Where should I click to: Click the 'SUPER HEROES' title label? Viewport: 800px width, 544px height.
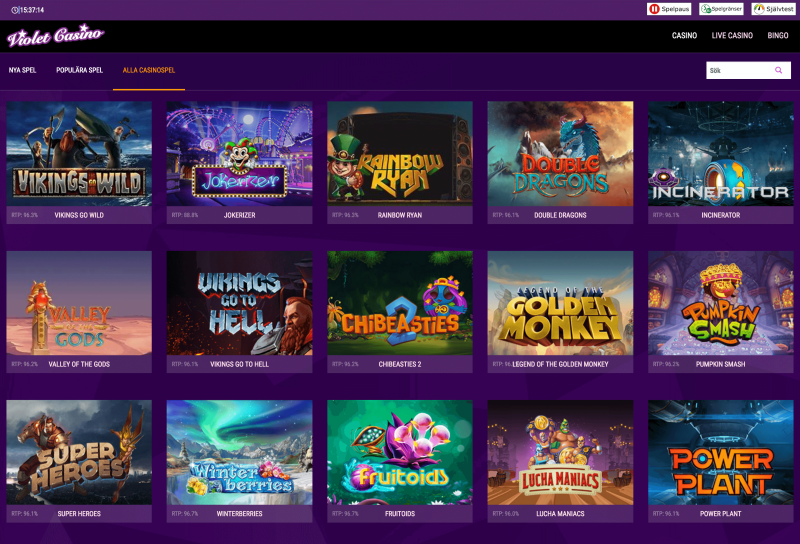[x=79, y=514]
